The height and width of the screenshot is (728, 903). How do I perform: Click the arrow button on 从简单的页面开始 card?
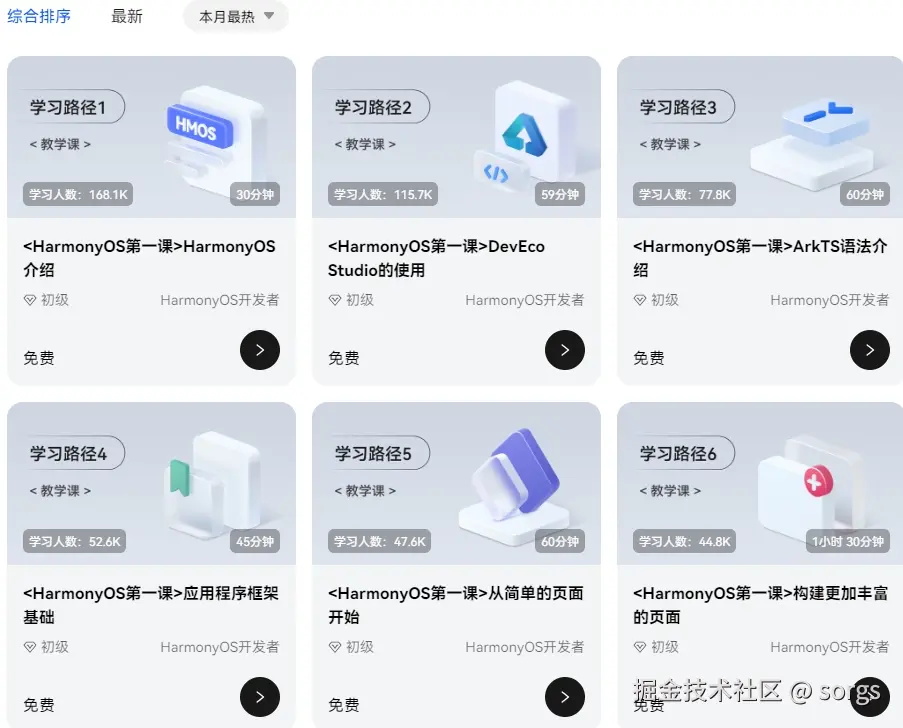(x=565, y=696)
